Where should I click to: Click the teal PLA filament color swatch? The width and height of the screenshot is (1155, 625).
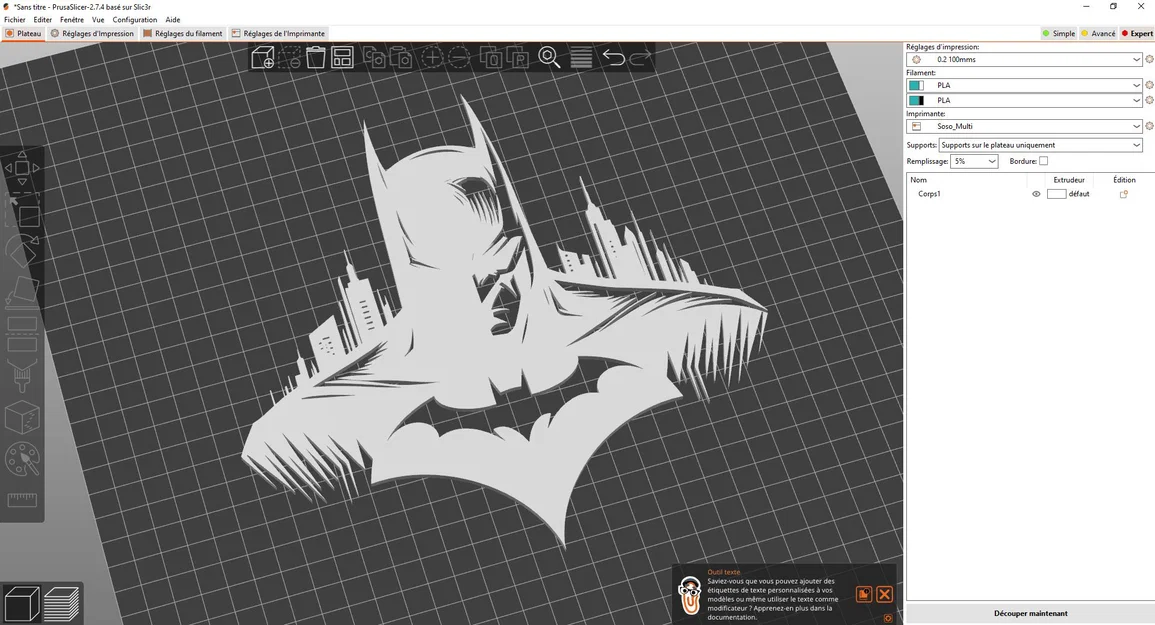pyautogui.click(x=915, y=85)
